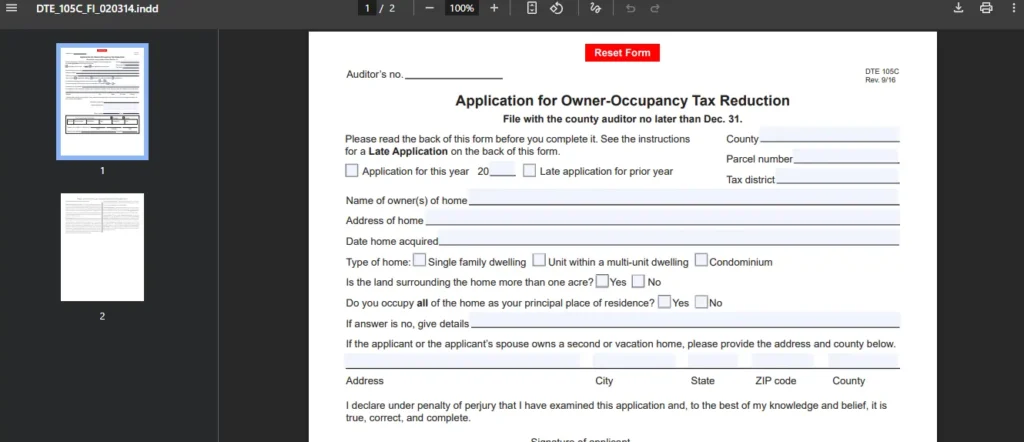Screen dimensions: 1024x442
Task: Print the document
Action: 985,8
